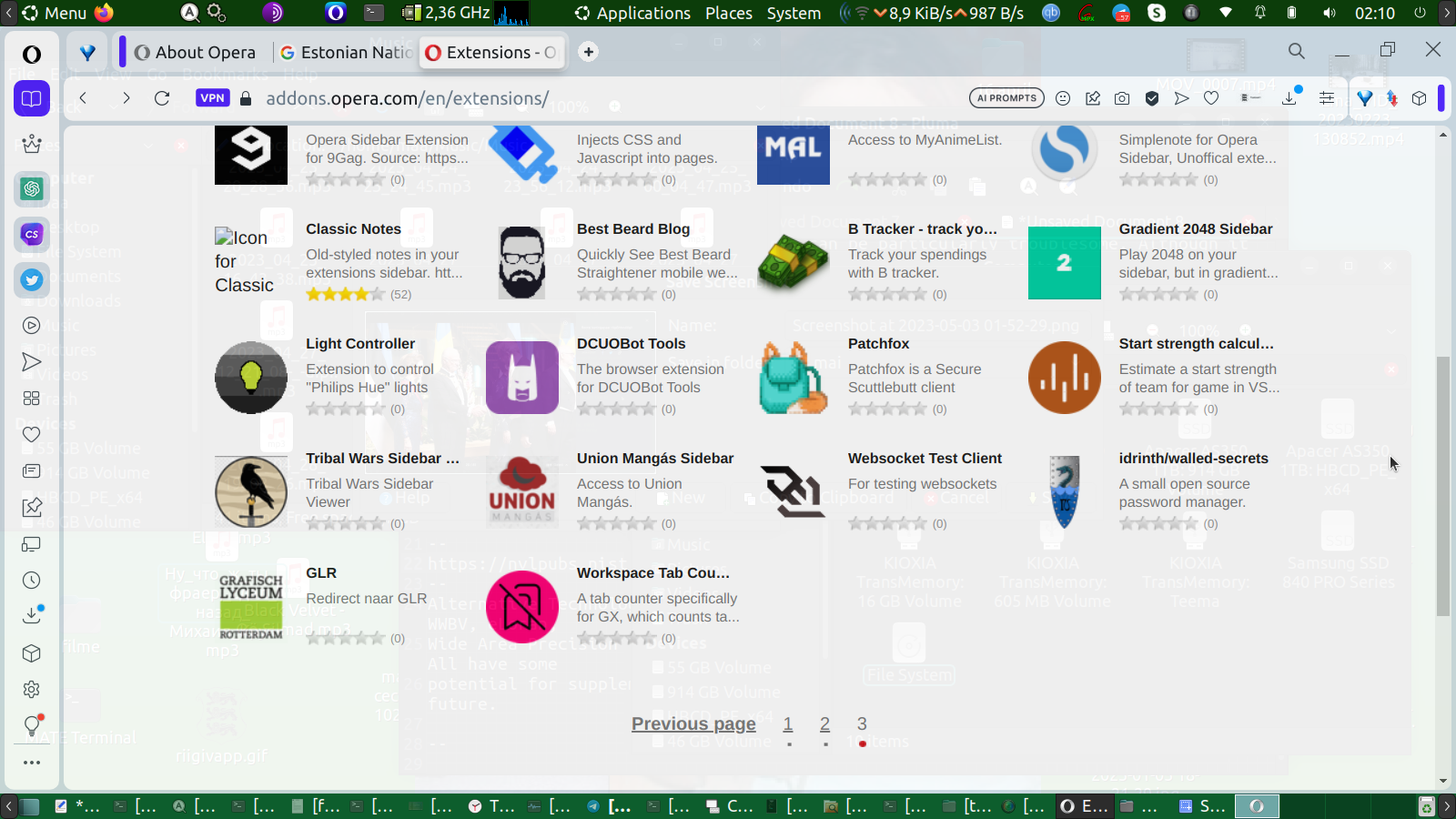Click the Gradient 2048 green thumbnail

pos(1065,263)
